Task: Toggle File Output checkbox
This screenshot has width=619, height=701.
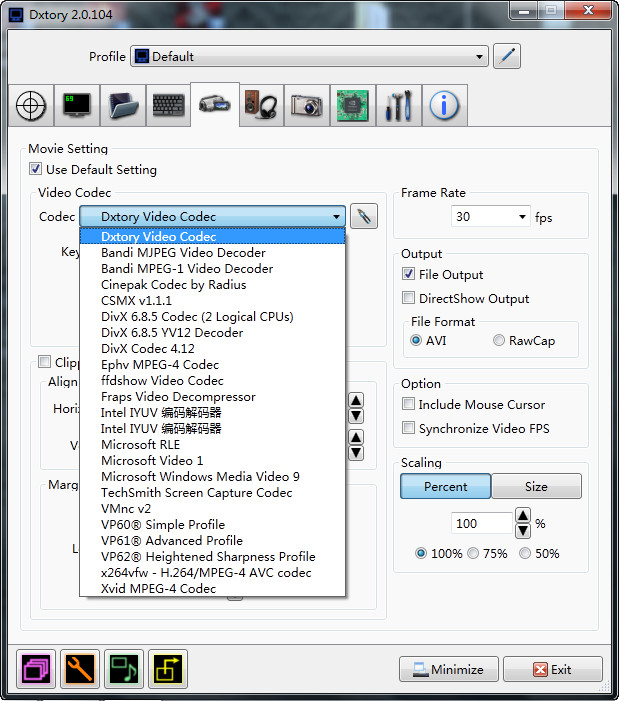Action: [408, 274]
